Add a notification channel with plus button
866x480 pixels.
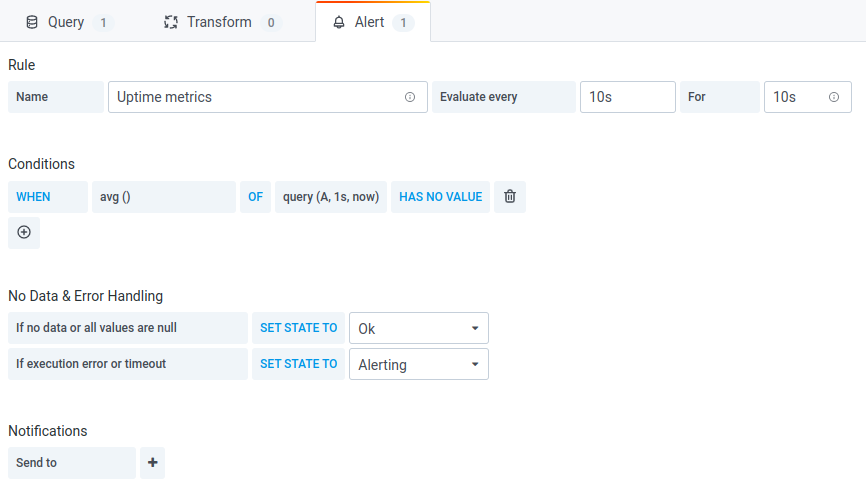[152, 463]
